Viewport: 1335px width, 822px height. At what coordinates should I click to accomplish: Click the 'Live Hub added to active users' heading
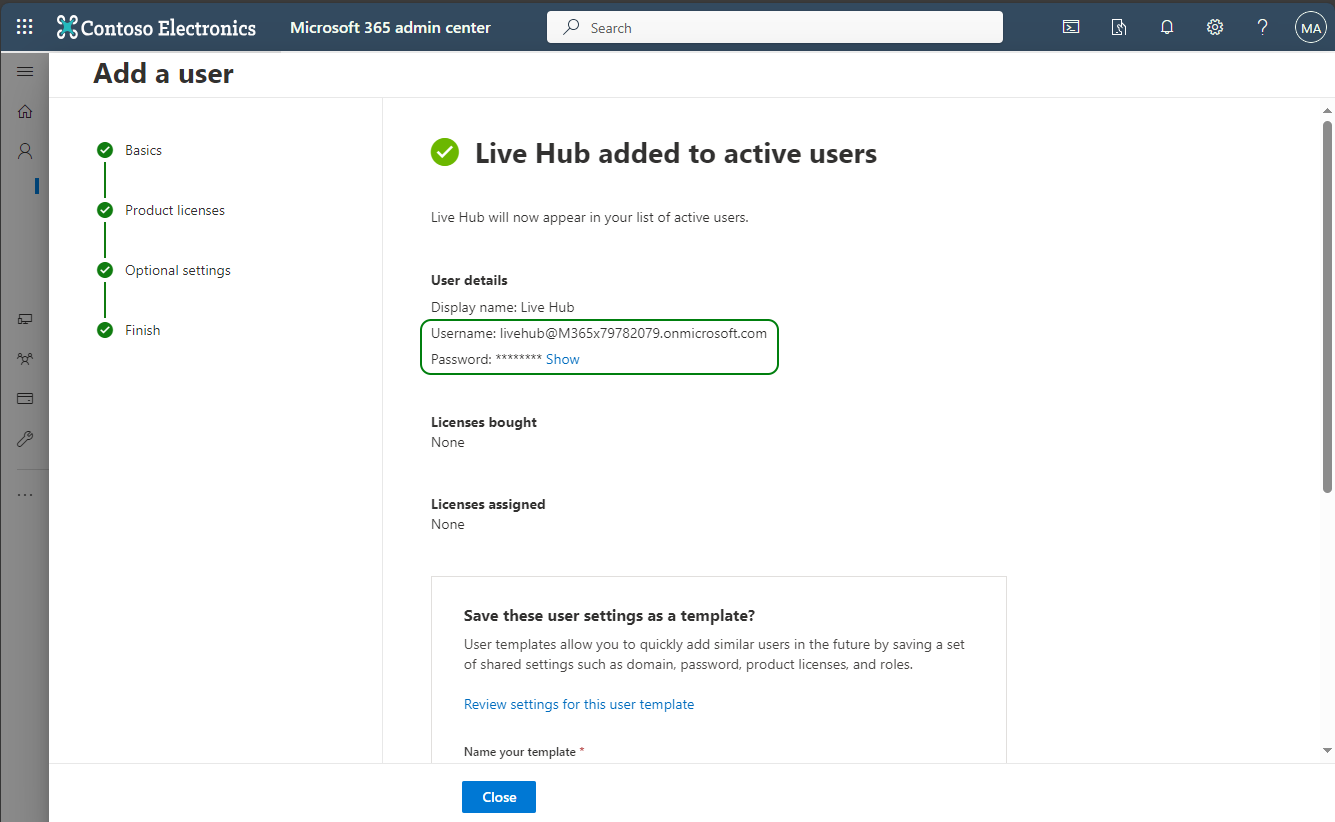676,153
